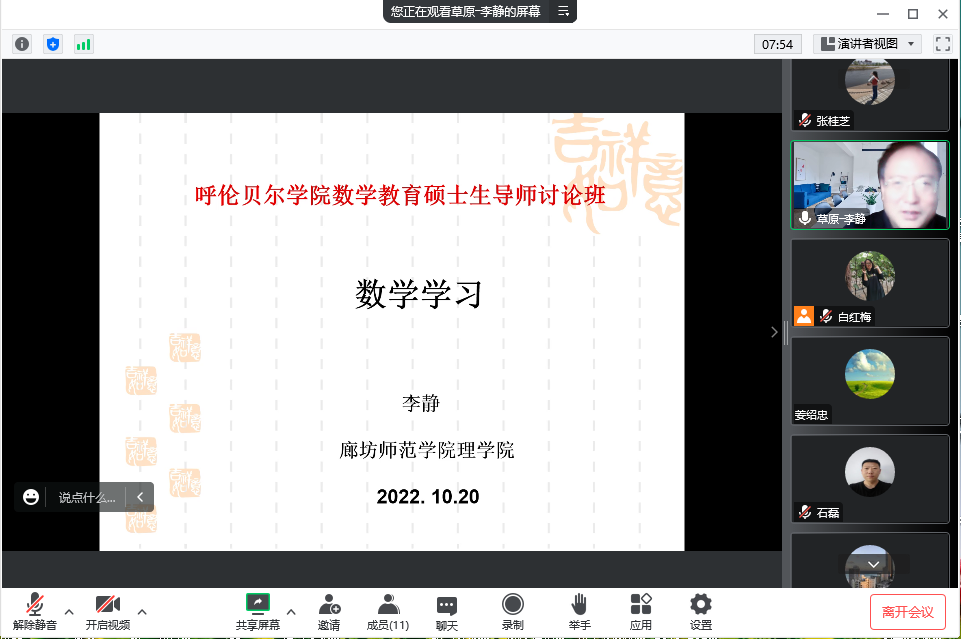Turn on camera via 开启视频

coord(107,611)
